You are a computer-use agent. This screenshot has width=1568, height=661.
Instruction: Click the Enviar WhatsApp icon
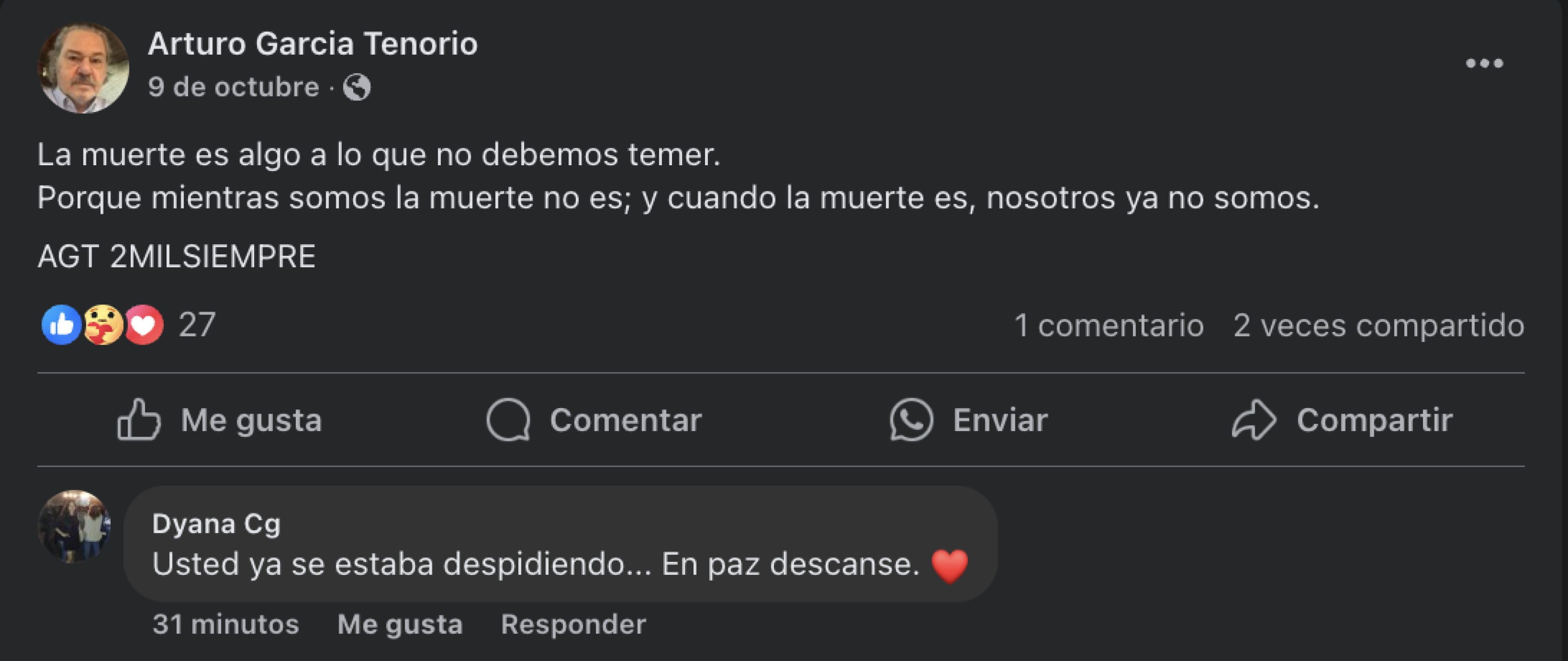pos(912,419)
